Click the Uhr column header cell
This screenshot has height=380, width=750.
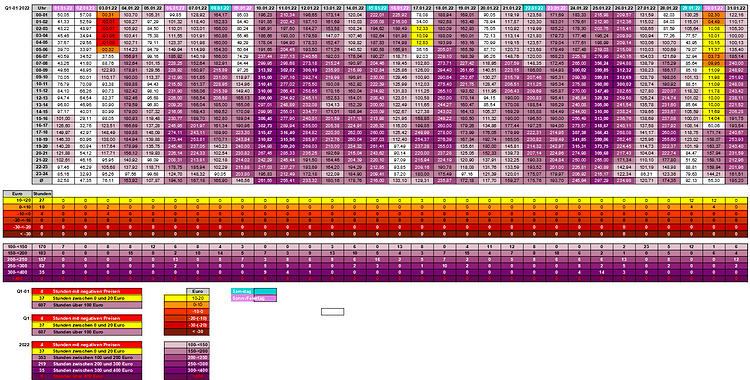42,9
